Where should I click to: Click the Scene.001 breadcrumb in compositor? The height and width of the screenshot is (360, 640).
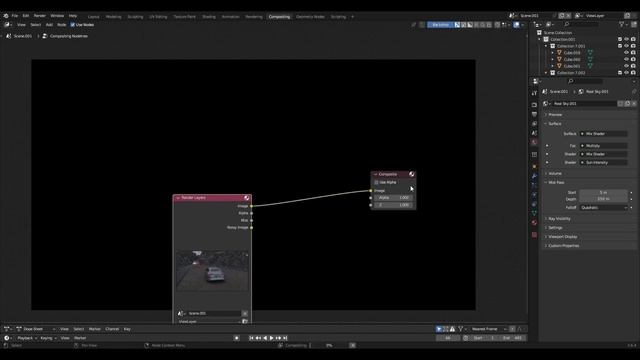pyautogui.click(x=22, y=36)
